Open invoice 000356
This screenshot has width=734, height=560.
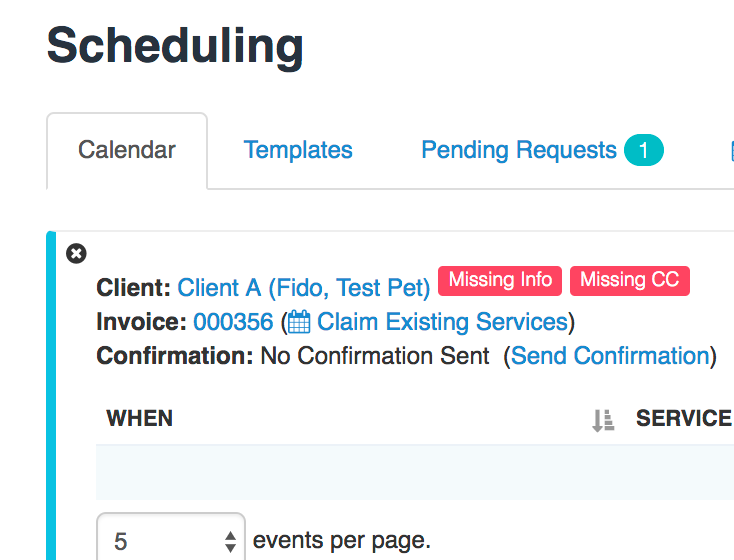233,322
